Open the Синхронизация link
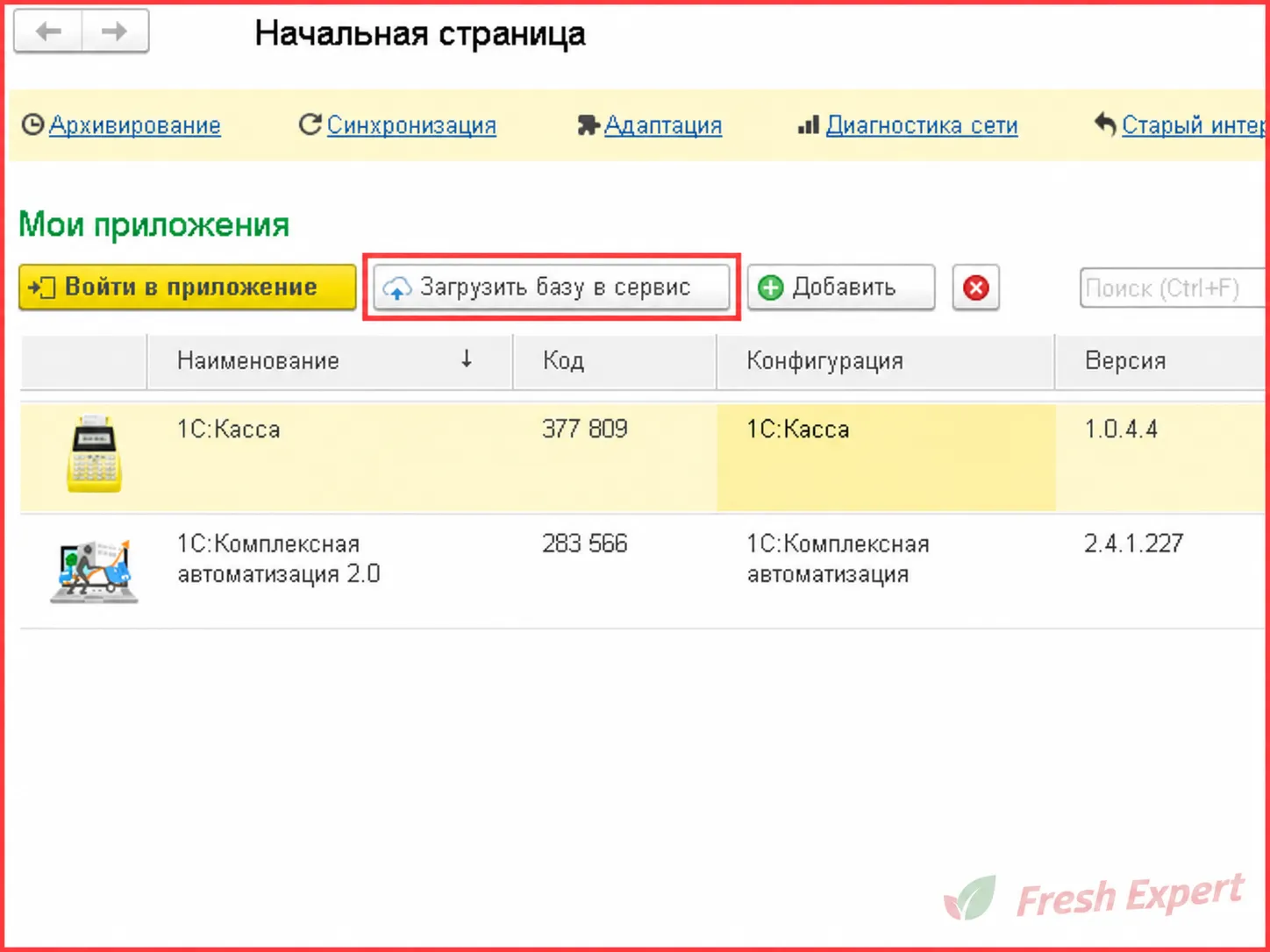Screen dimensions: 1270x952 point(411,125)
